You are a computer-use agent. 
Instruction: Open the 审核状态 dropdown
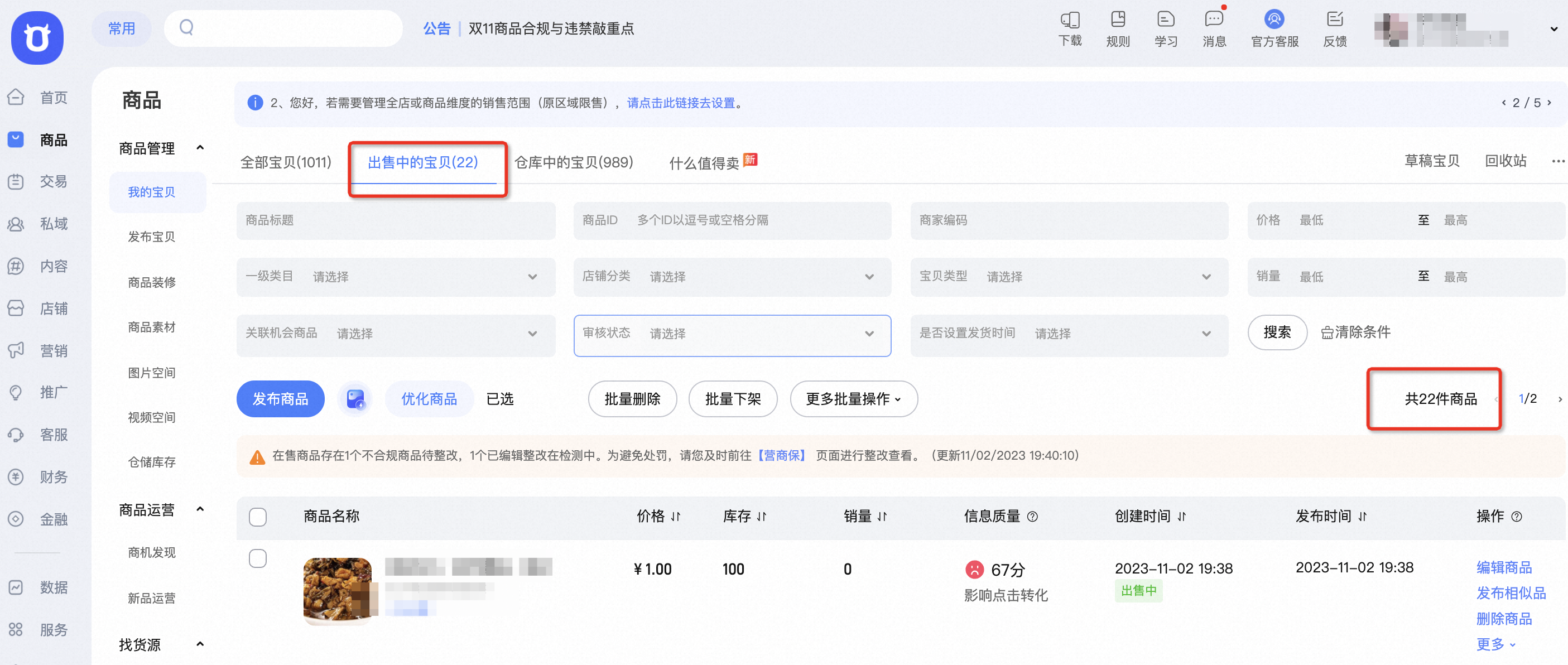[732, 335]
